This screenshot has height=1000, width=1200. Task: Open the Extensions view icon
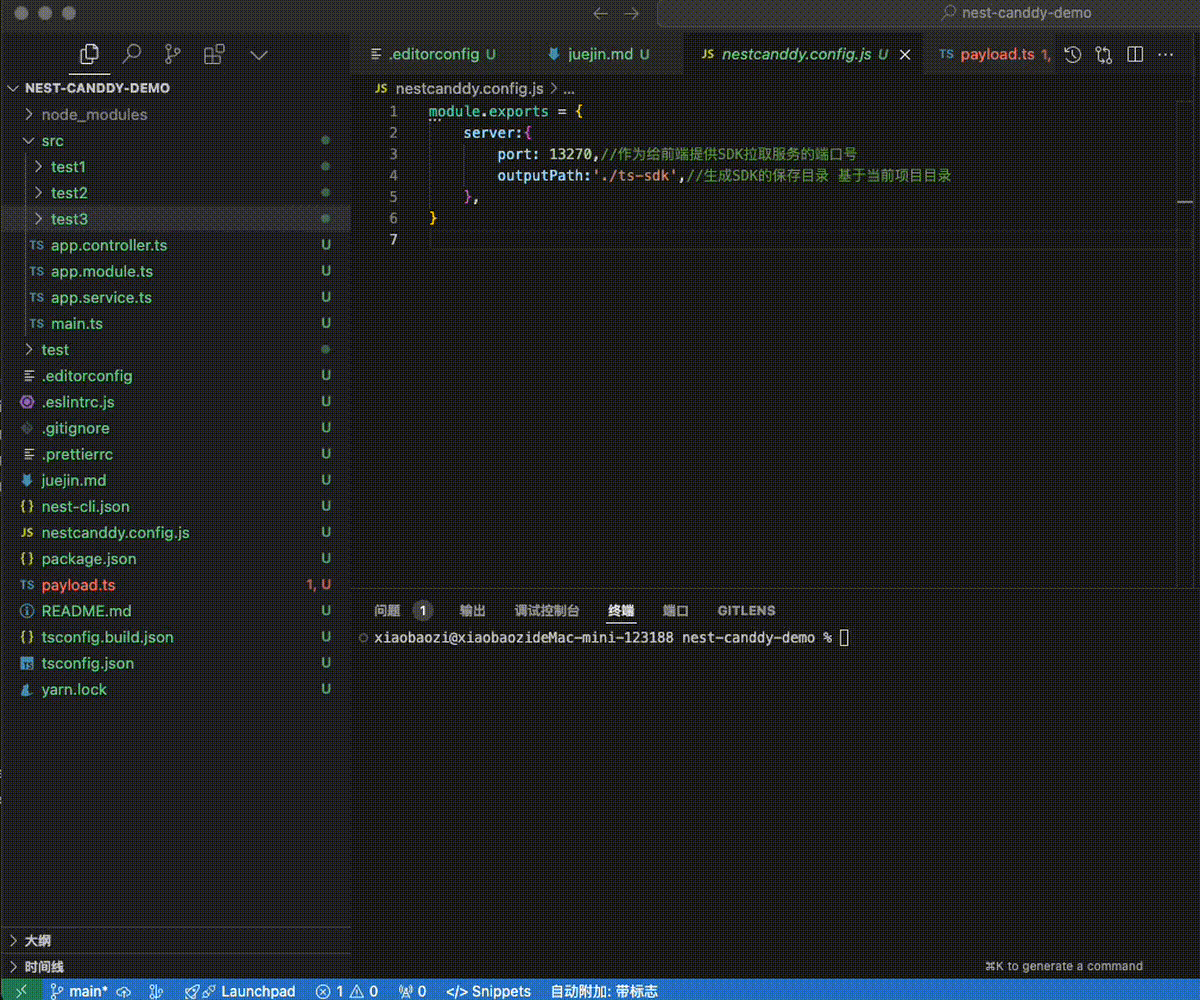(x=214, y=55)
